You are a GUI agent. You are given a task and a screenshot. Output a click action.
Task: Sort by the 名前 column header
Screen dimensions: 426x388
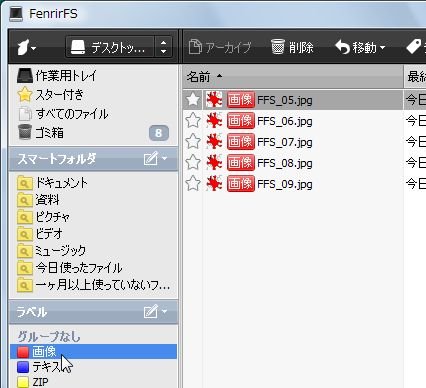[293, 77]
